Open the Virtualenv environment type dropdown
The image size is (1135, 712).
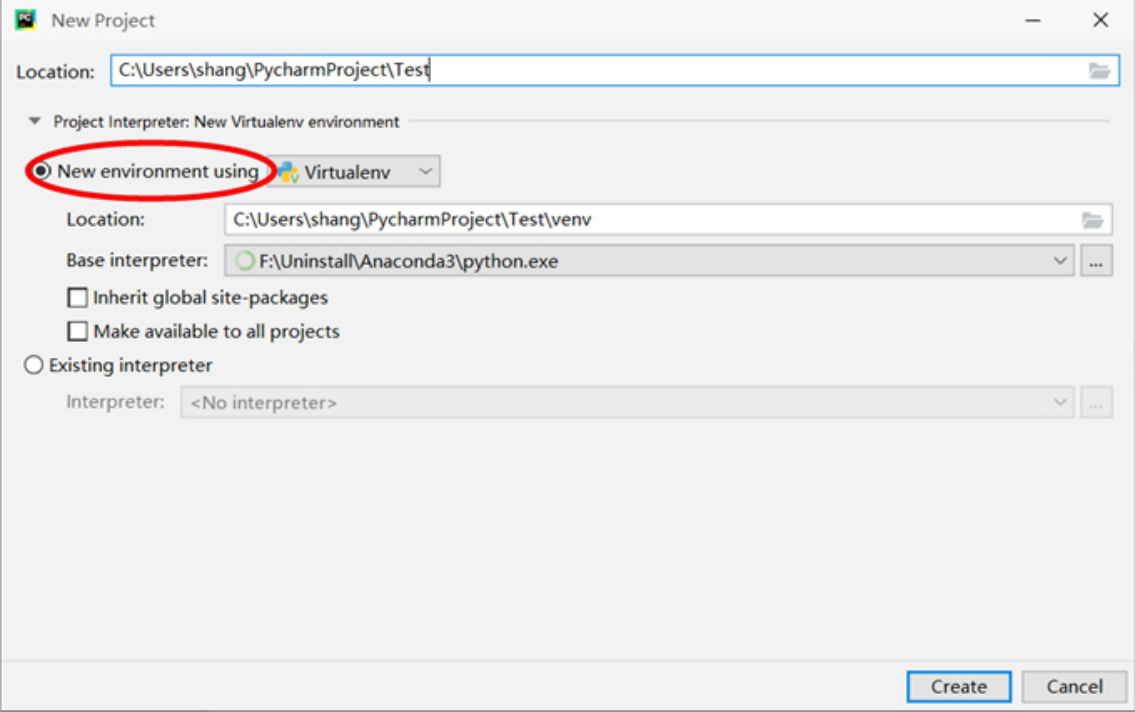point(354,172)
